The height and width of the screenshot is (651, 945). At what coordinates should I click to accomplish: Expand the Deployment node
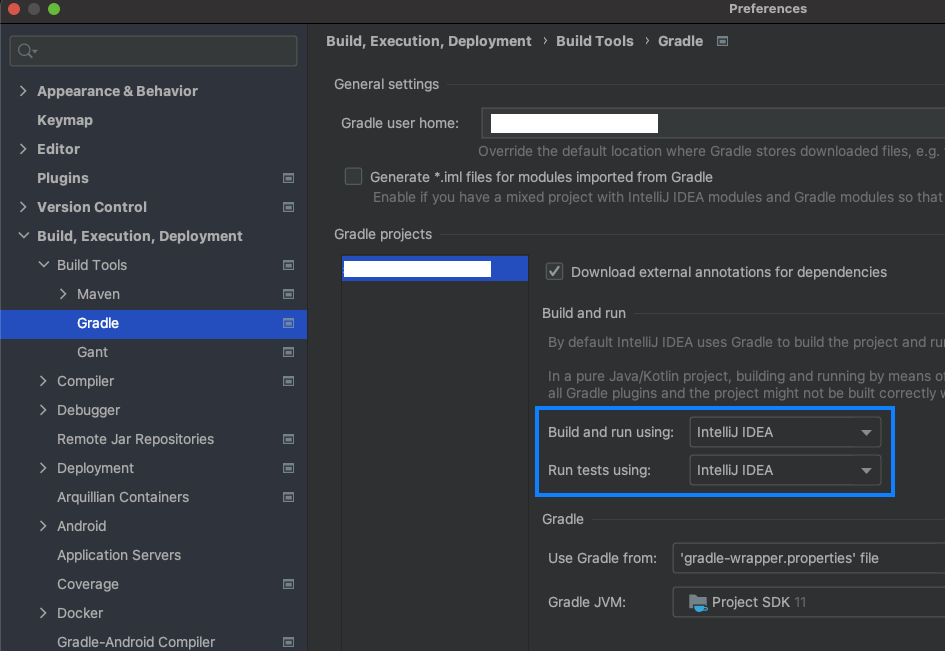pos(43,468)
